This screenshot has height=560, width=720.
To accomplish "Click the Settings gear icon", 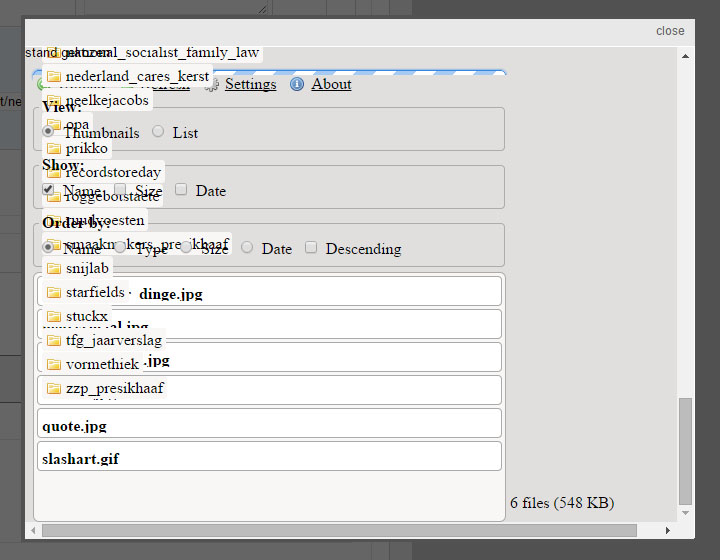I will point(212,84).
